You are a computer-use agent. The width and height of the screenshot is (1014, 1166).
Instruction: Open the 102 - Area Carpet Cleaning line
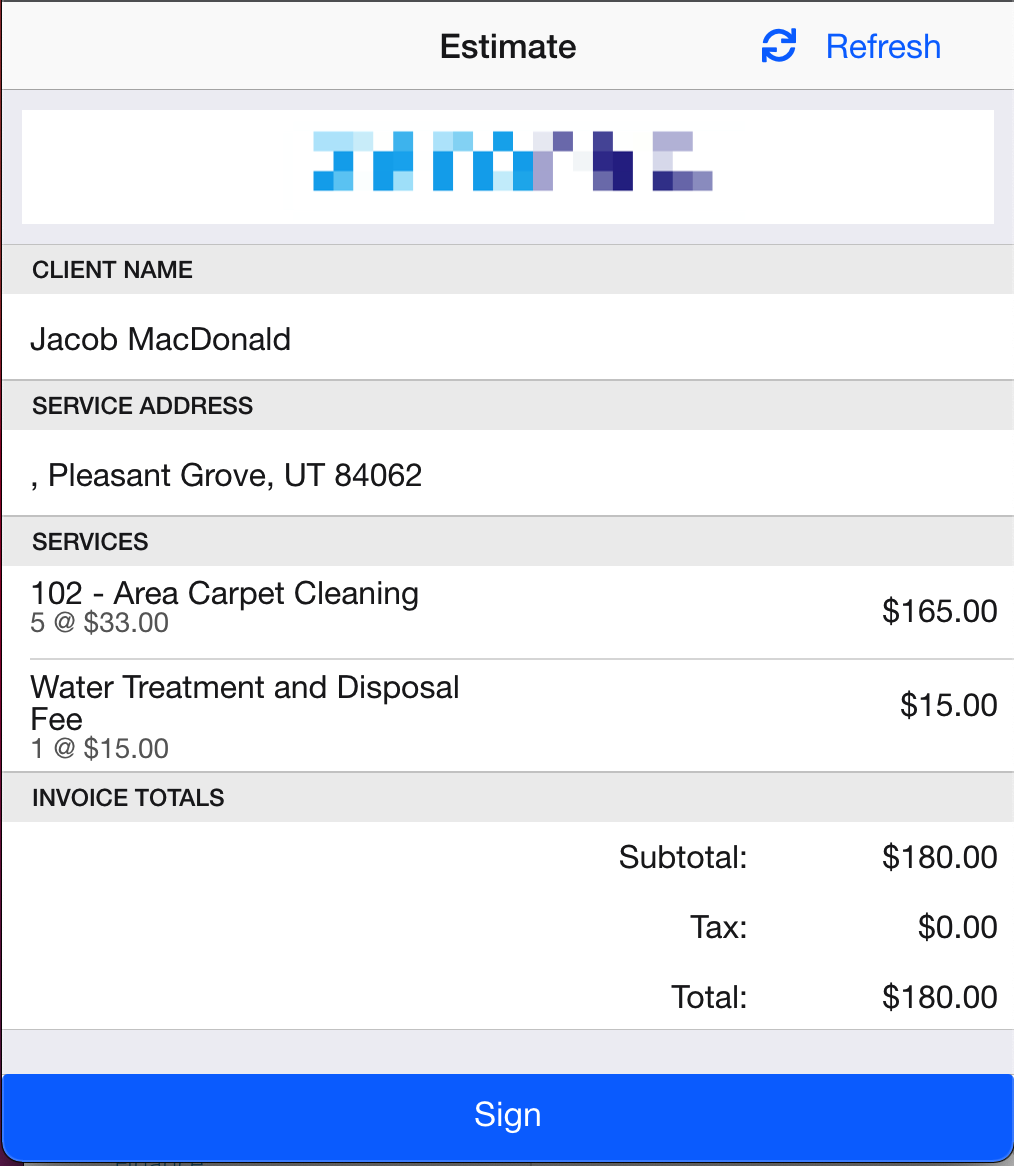(508, 610)
